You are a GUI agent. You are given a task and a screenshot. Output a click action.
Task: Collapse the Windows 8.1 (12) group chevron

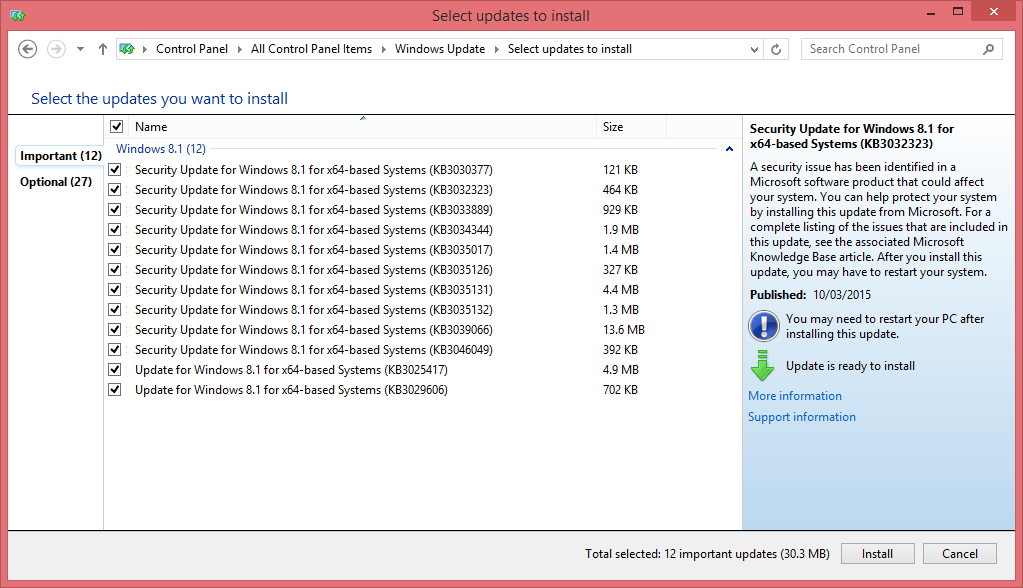(729, 149)
